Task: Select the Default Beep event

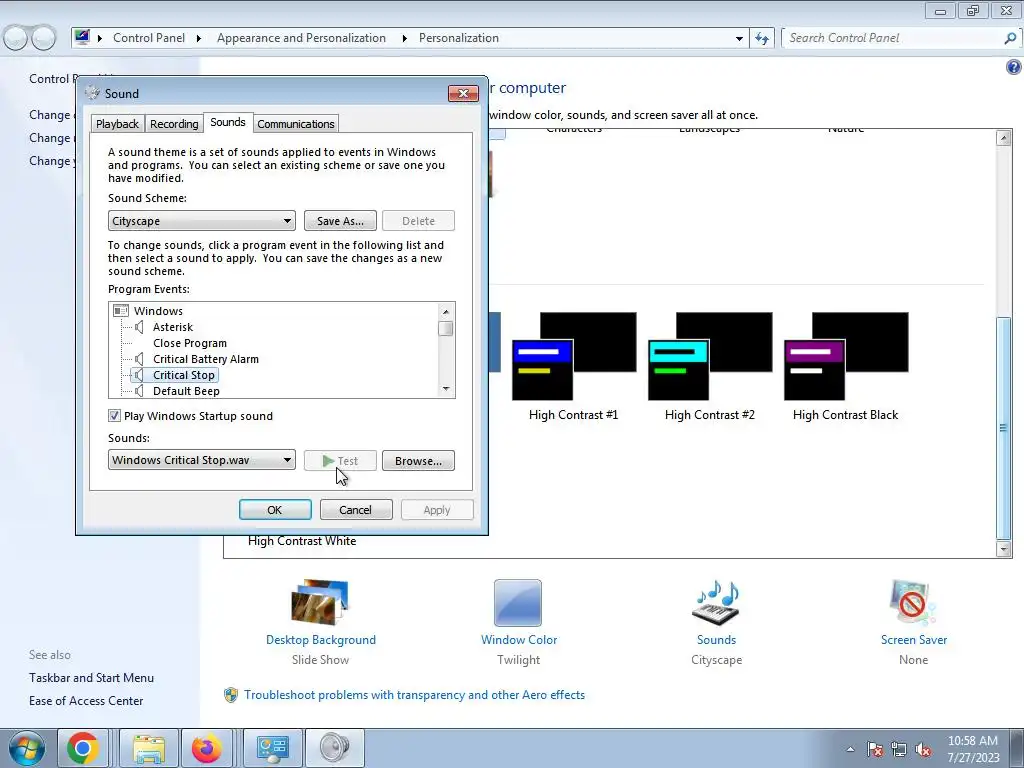Action: point(186,391)
